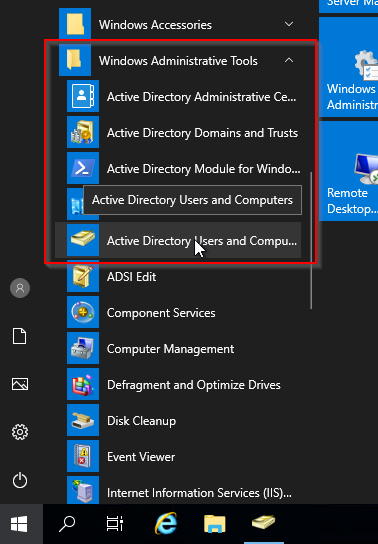
Task: Open Settings gear in Start sidebar
Action: click(x=20, y=432)
